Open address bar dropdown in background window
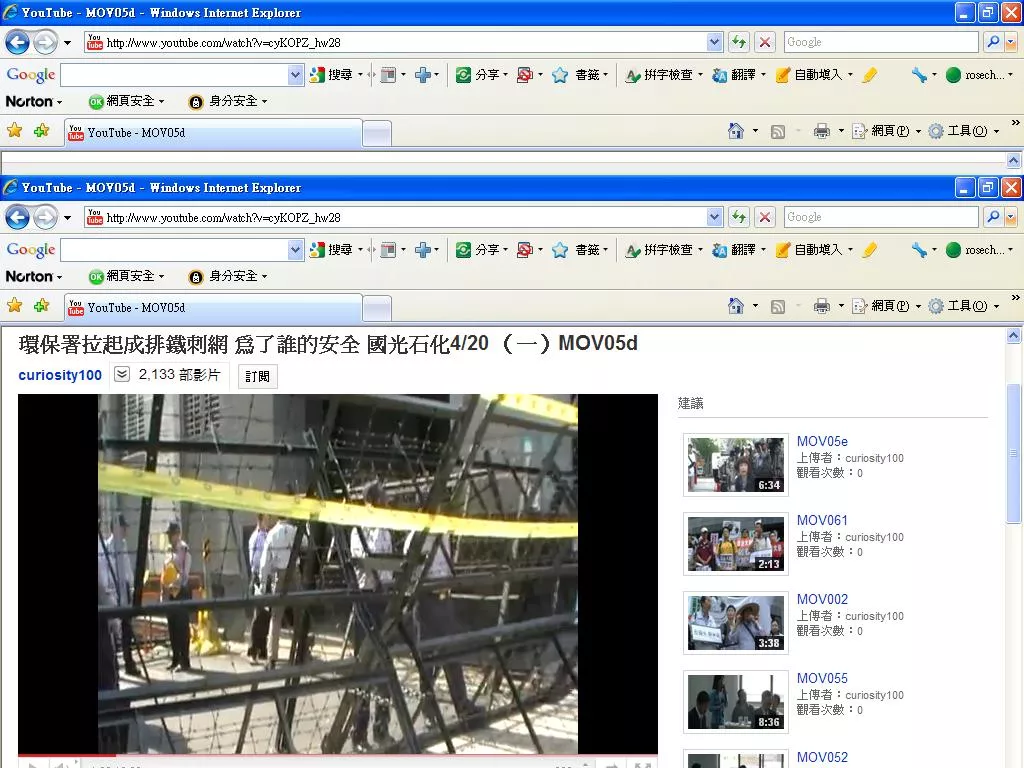This screenshot has height=768, width=1024. [714, 42]
